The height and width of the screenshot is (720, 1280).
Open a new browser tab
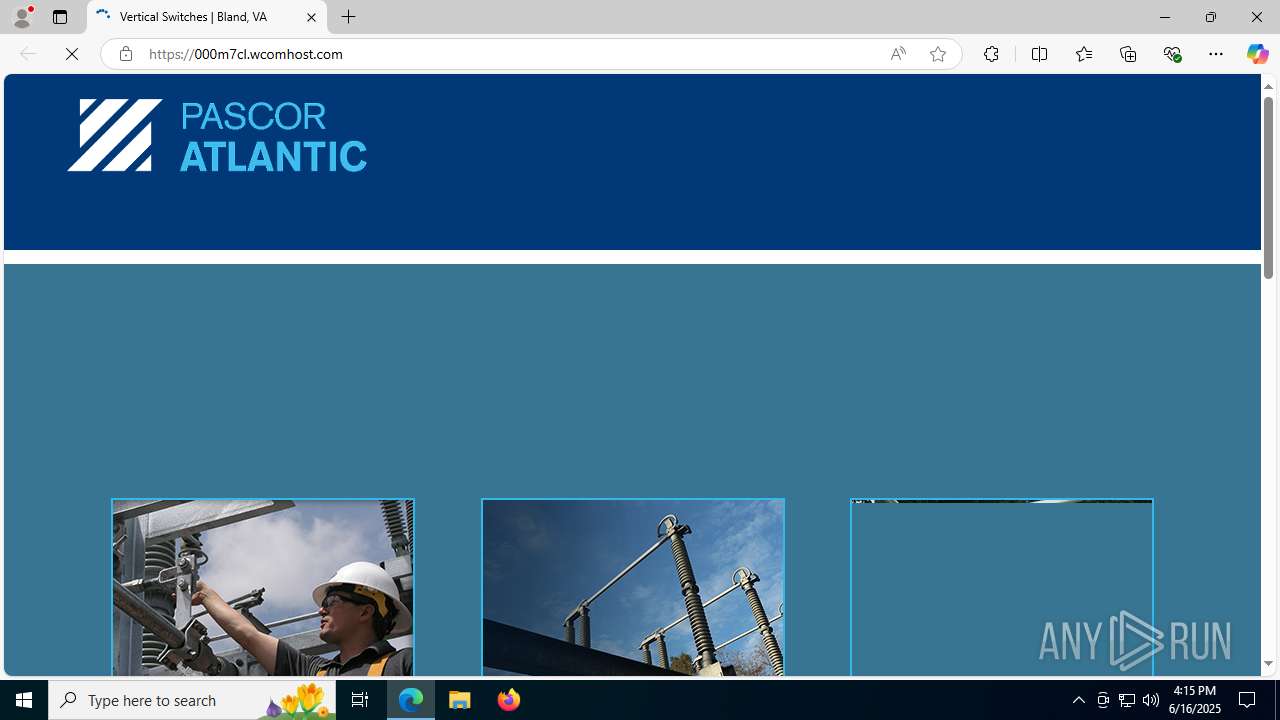pyautogui.click(x=349, y=17)
